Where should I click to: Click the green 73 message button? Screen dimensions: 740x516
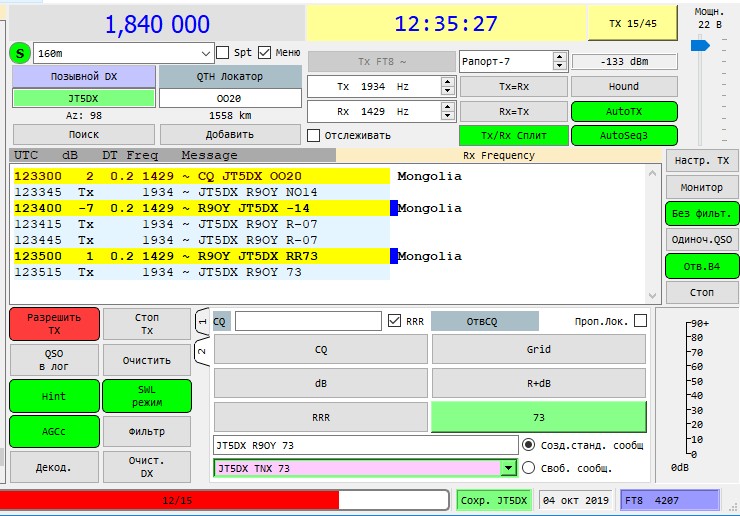(539, 415)
